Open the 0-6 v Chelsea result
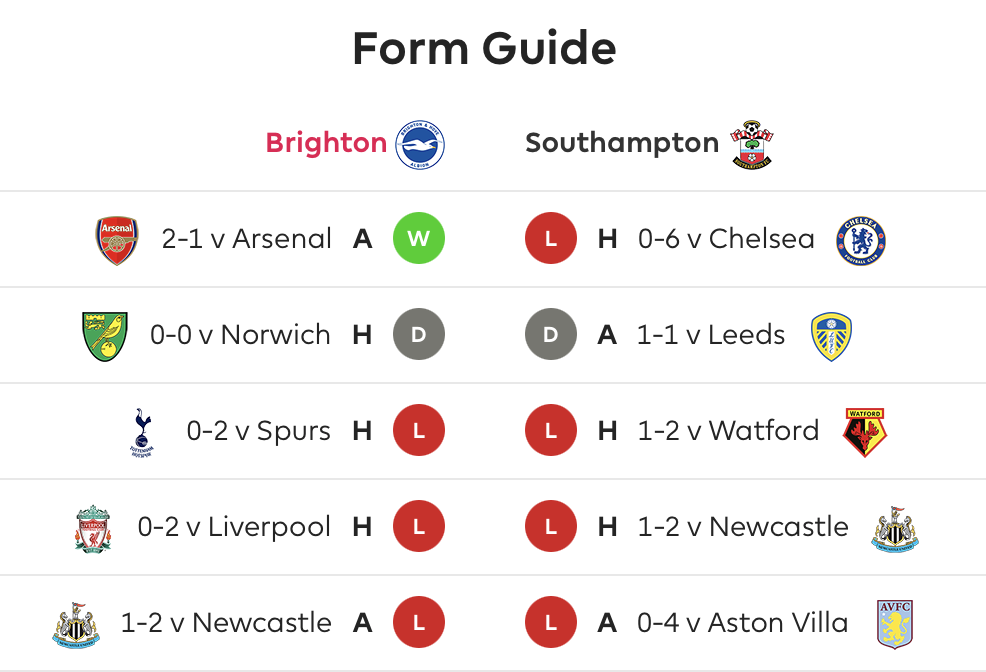 click(726, 239)
